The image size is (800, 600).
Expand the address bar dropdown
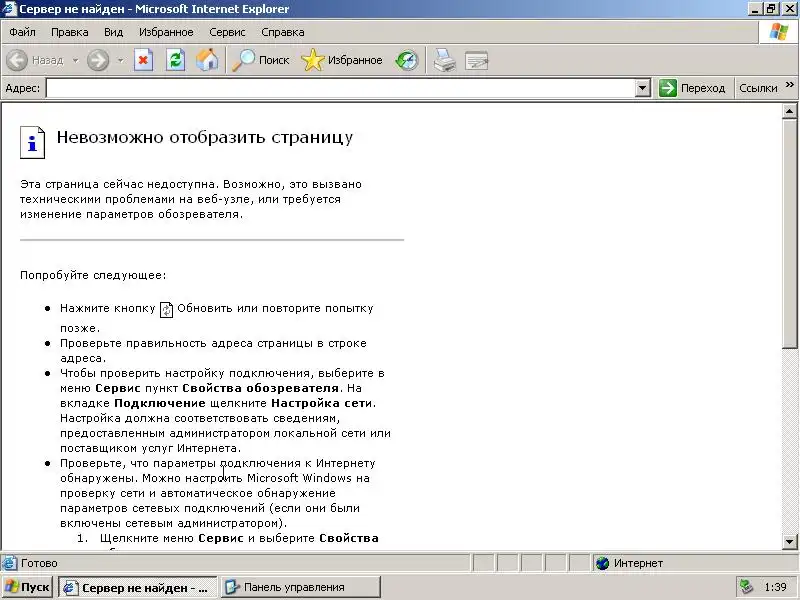click(642, 88)
